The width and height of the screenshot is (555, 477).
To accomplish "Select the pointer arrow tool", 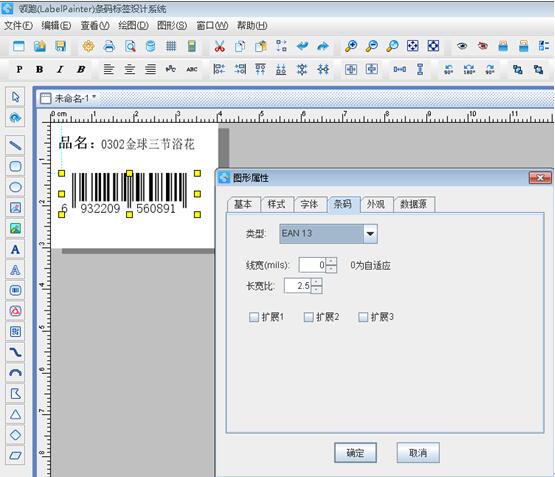I will 15,97.
